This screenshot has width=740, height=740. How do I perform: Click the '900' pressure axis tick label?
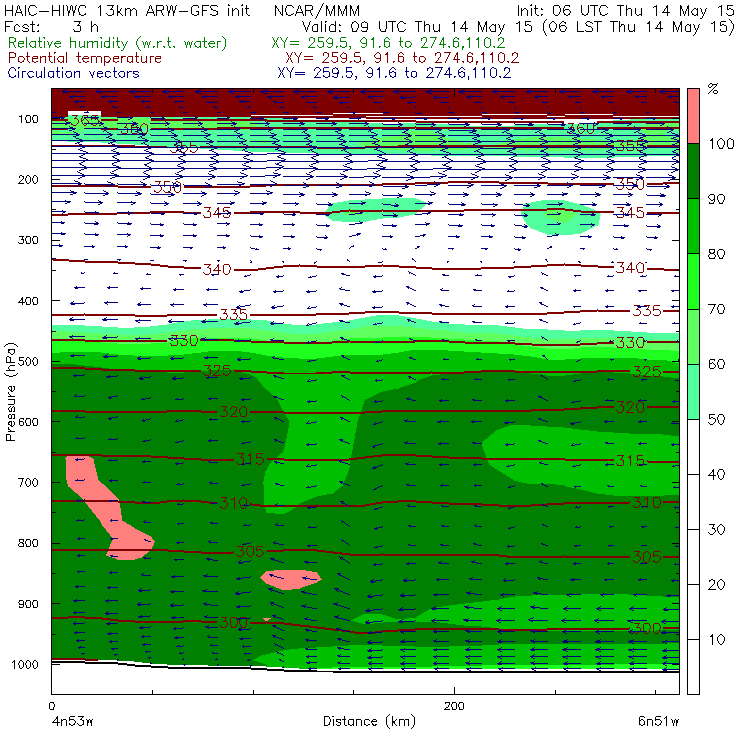pyautogui.click(x=28, y=604)
